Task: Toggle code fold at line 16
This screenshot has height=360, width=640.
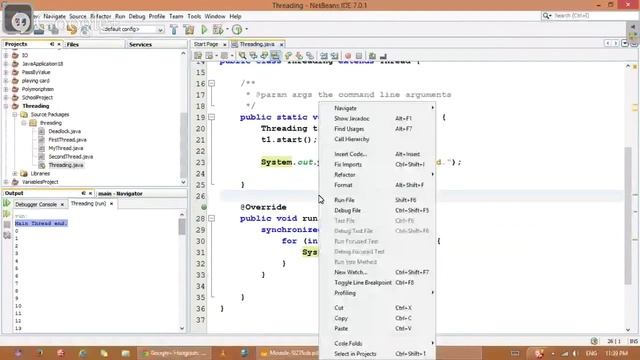Action: click(211, 83)
